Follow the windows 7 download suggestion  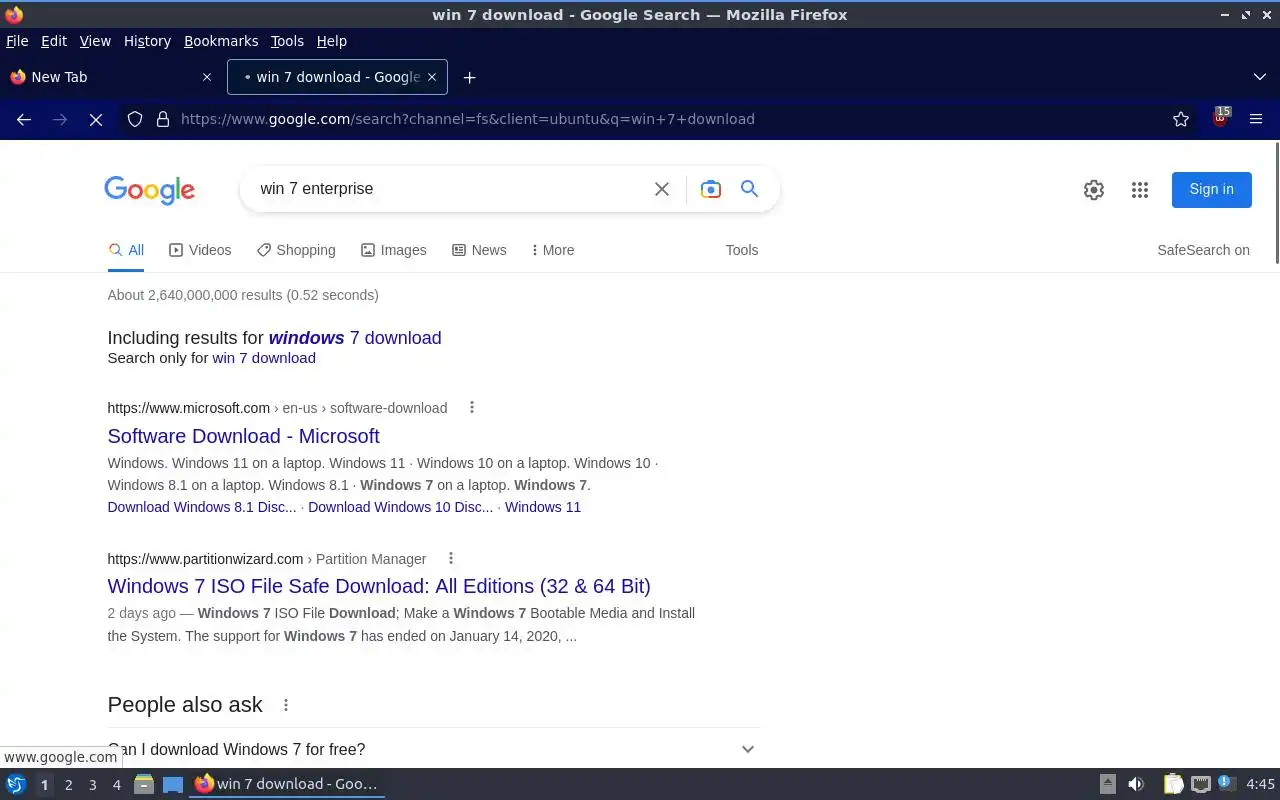[x=355, y=338]
